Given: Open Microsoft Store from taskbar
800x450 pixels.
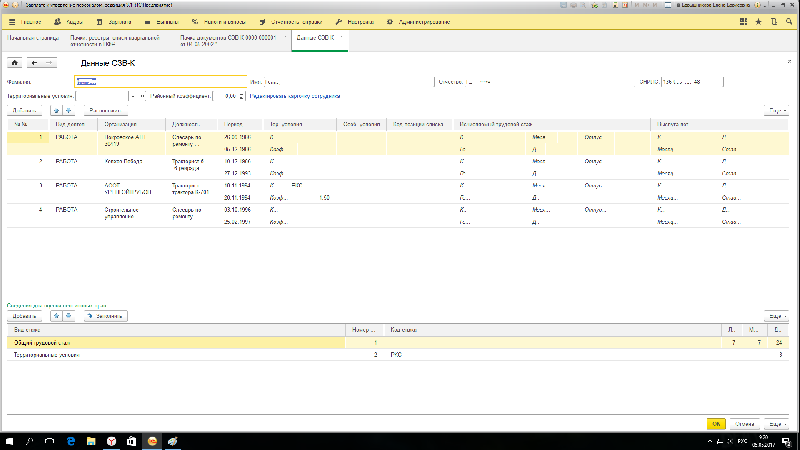Looking at the screenshot, I should [x=131, y=441].
